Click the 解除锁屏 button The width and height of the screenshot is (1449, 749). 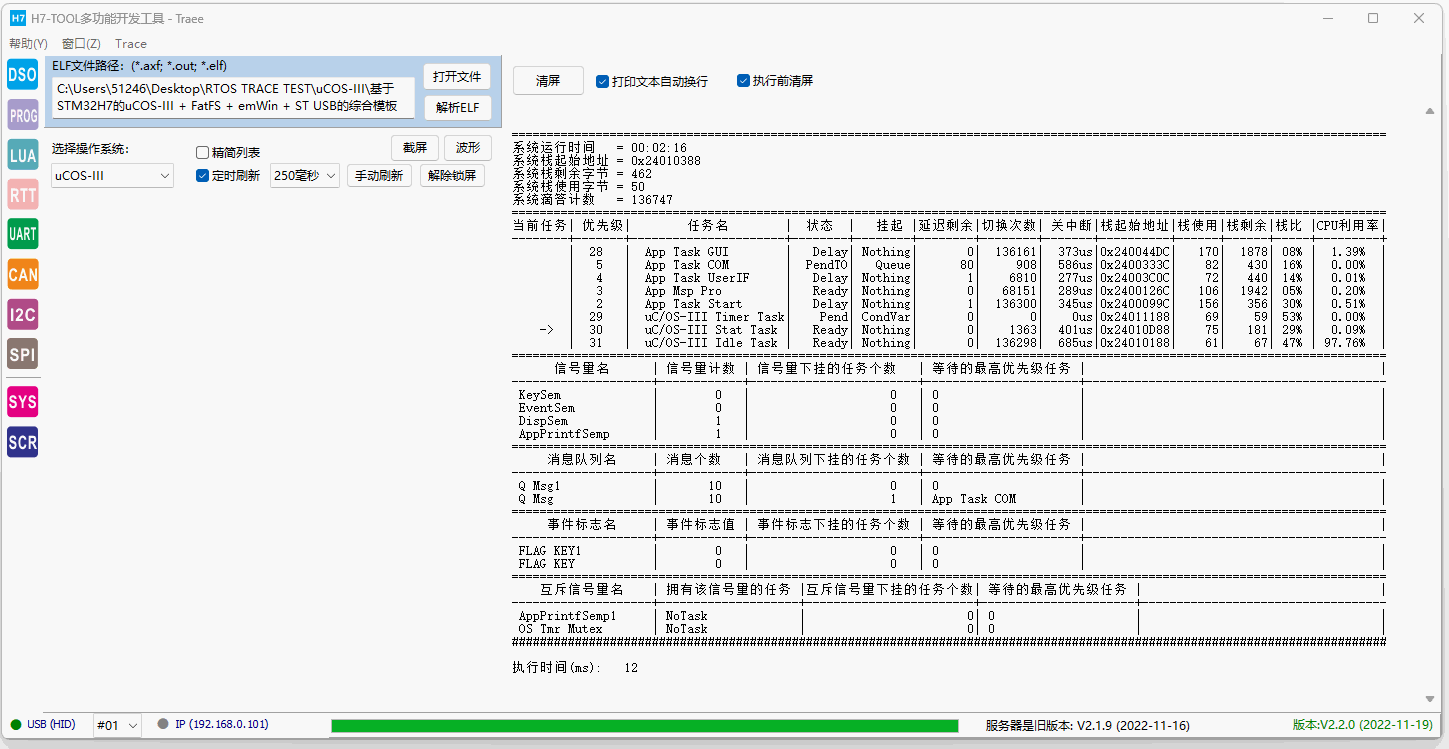(452, 176)
